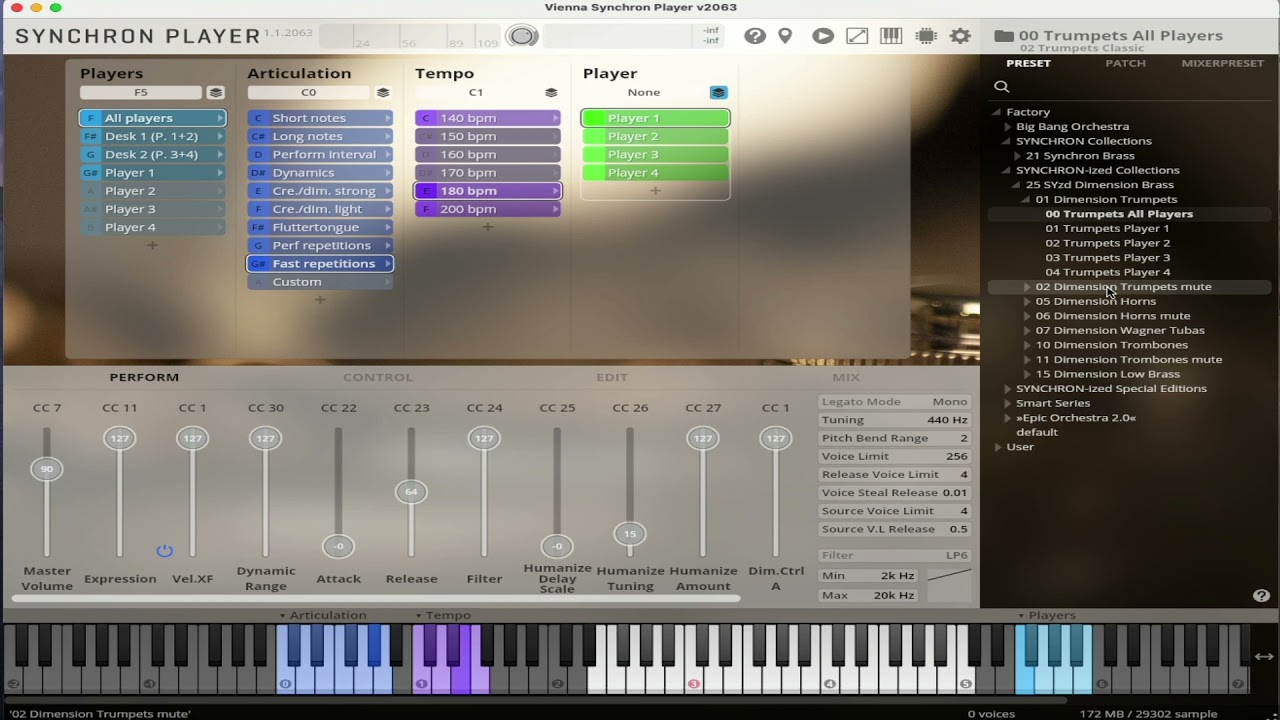Screen dimensions: 1280x720
Task: Expand 05 Dimension Horns folder
Action: (x=1027, y=301)
